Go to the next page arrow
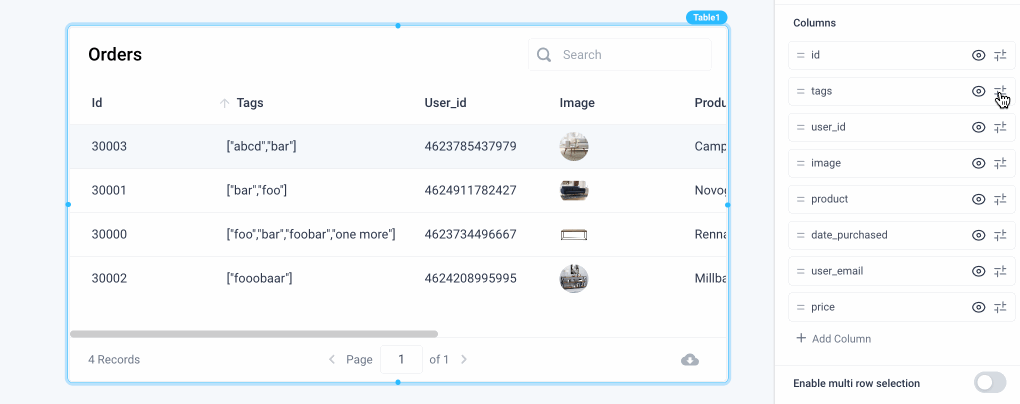1020x404 pixels. [464, 360]
